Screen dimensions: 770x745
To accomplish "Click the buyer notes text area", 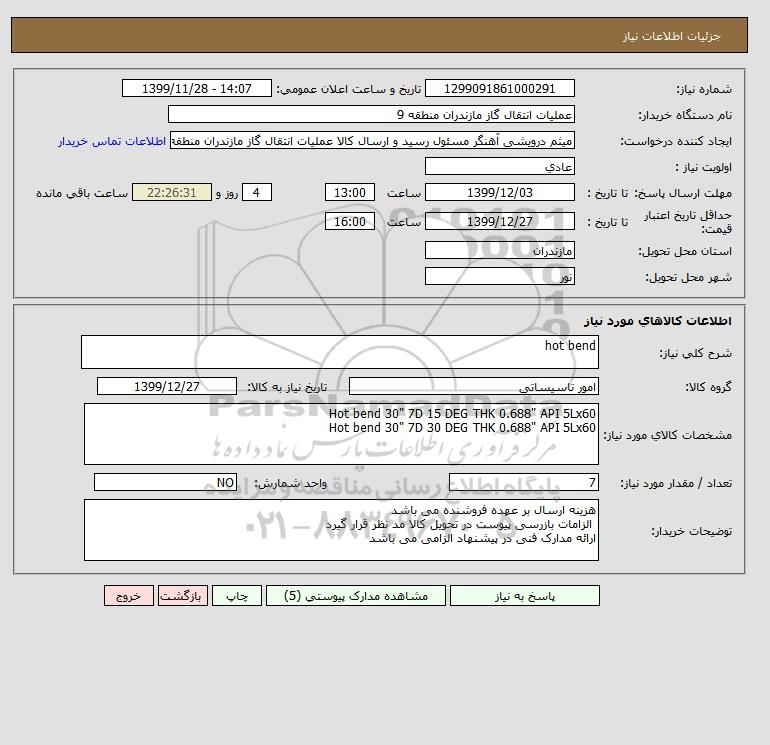I will (341, 530).
